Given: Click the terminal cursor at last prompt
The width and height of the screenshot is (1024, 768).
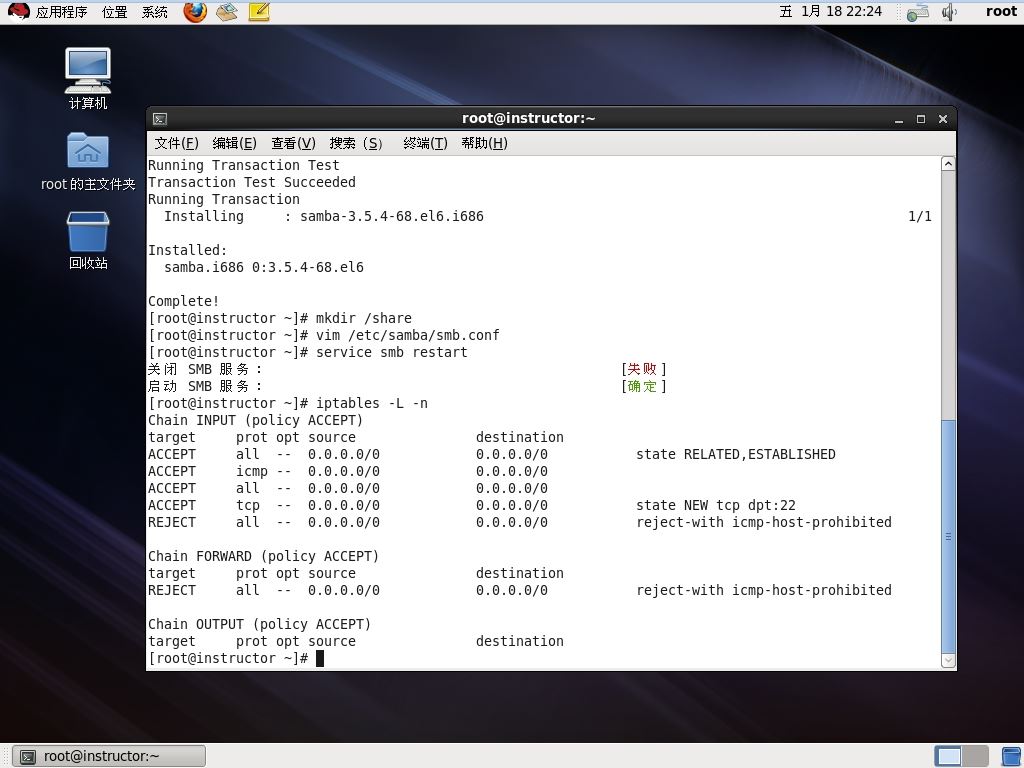Looking at the screenshot, I should [x=320, y=658].
